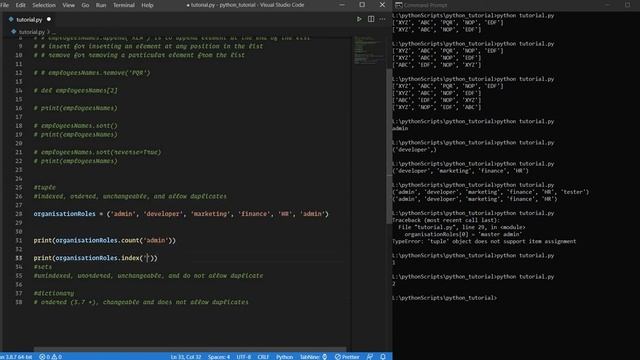Viewport: 640px width, 360px height.
Task: Click the organisationRoles variable on line 28
Action: (x=64, y=214)
